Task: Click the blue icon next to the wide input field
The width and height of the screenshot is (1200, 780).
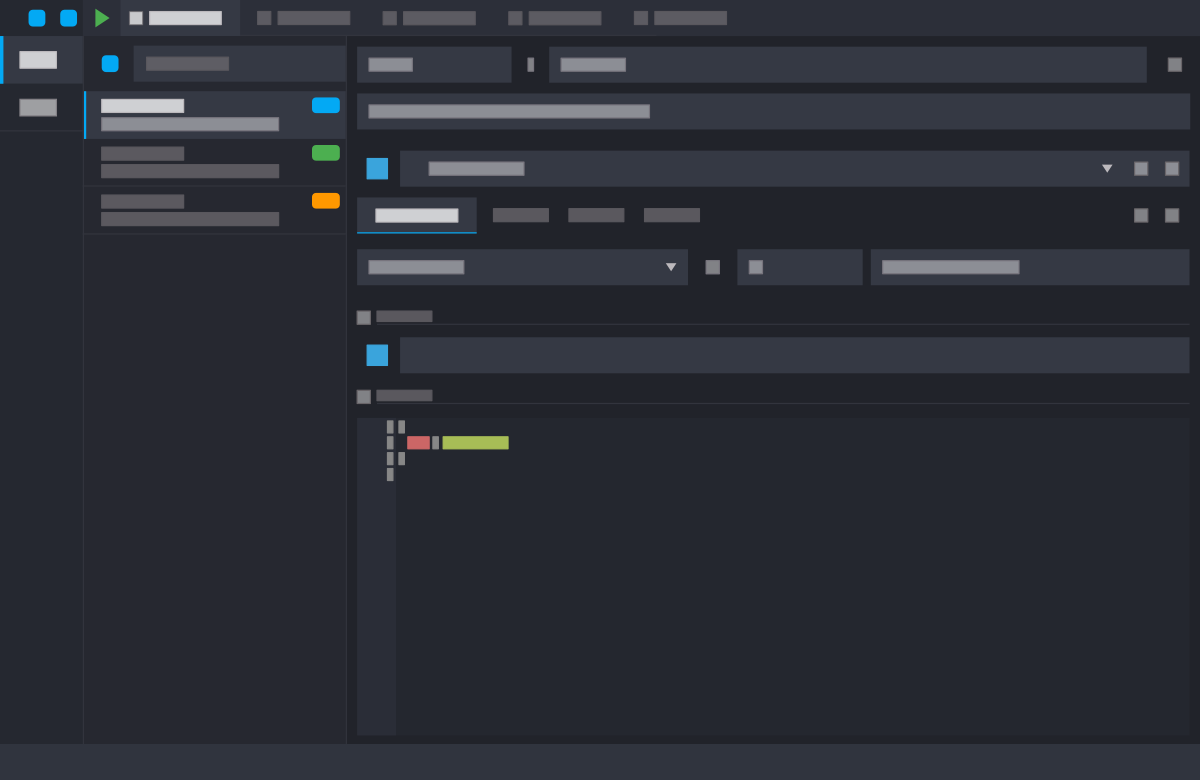Action: [x=377, y=355]
